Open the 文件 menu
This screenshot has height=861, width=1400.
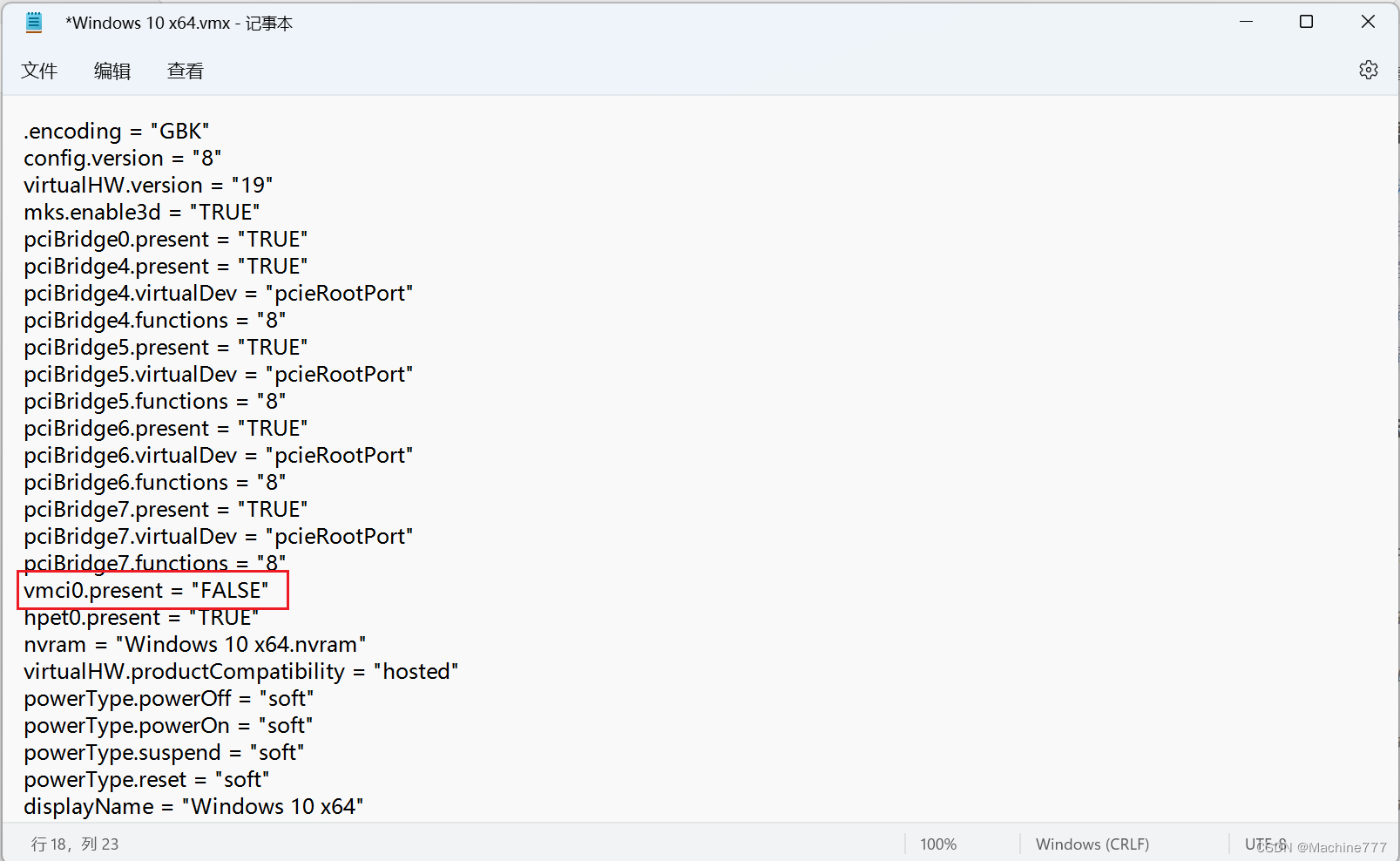pyautogui.click(x=39, y=71)
